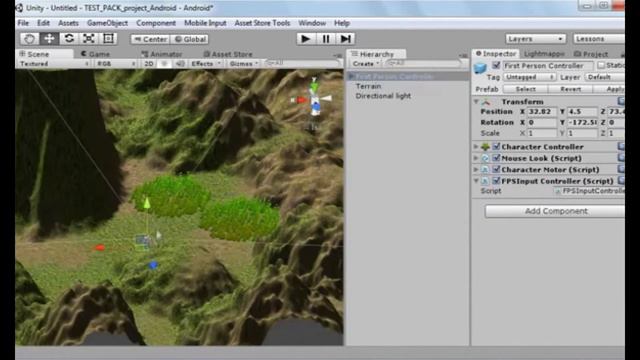Toggle Center pivot mode
Image resolution: width=640 pixels, height=360 pixels.
[150, 39]
